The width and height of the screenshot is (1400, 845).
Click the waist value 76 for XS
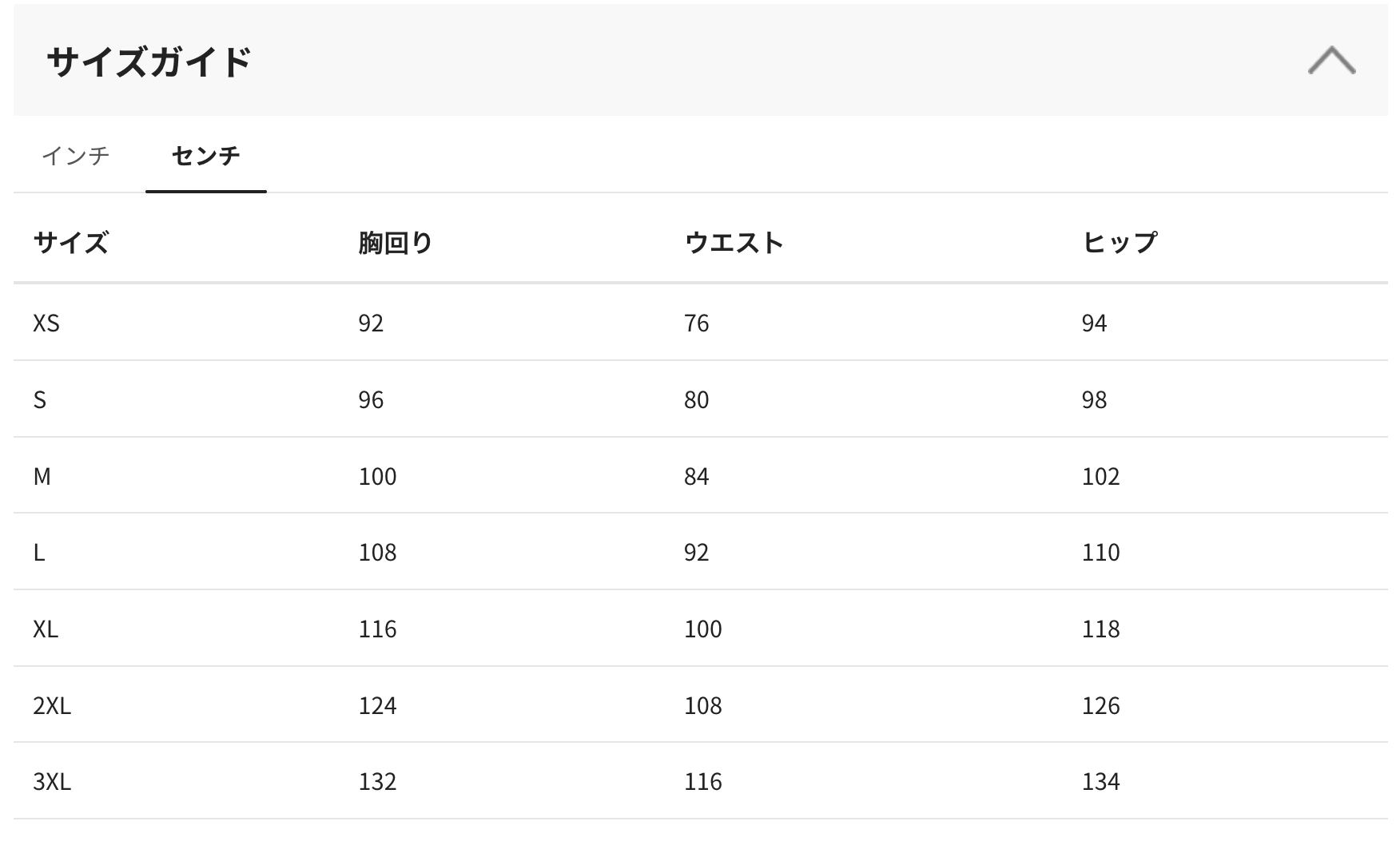[696, 323]
